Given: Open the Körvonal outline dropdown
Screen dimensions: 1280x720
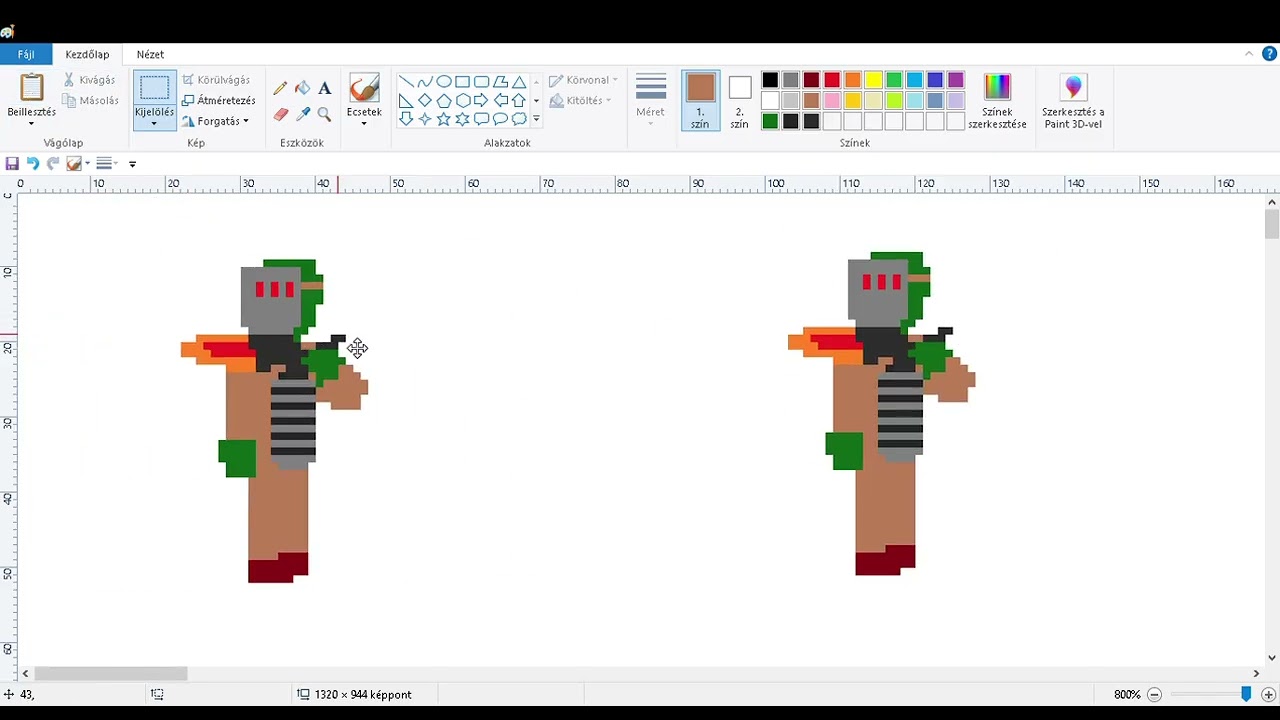Looking at the screenshot, I should tap(583, 80).
